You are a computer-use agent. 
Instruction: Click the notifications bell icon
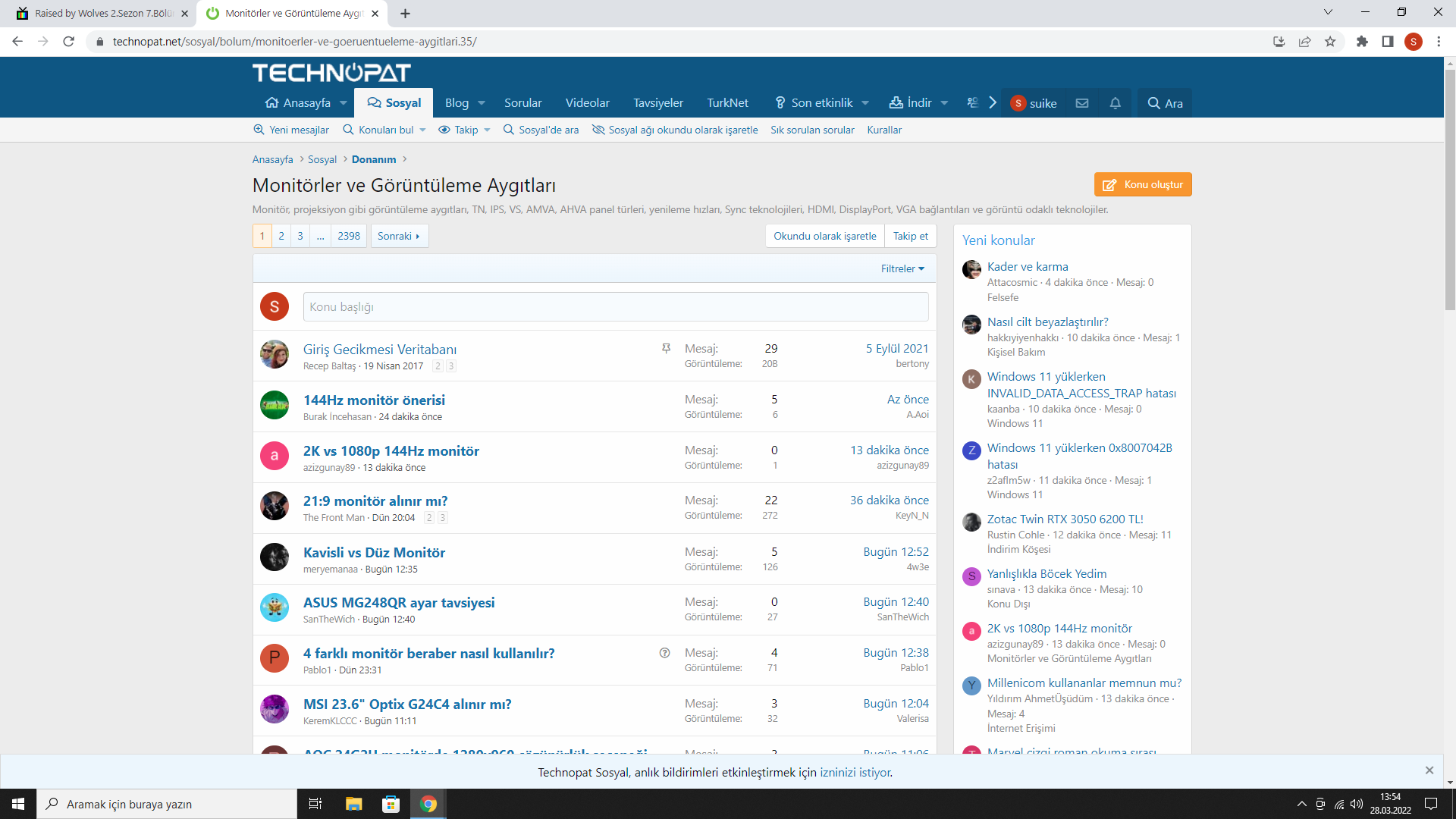click(x=1115, y=103)
